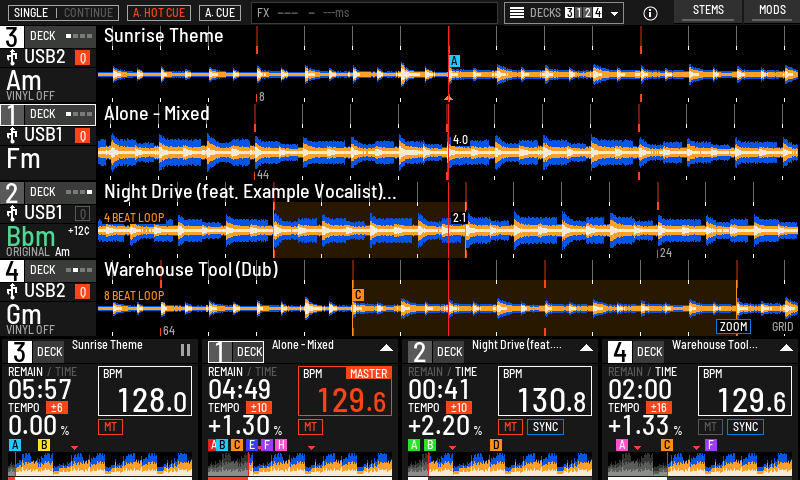Toggle MT master tempo on deck 1
The height and width of the screenshot is (480, 800).
pyautogui.click(x=310, y=427)
